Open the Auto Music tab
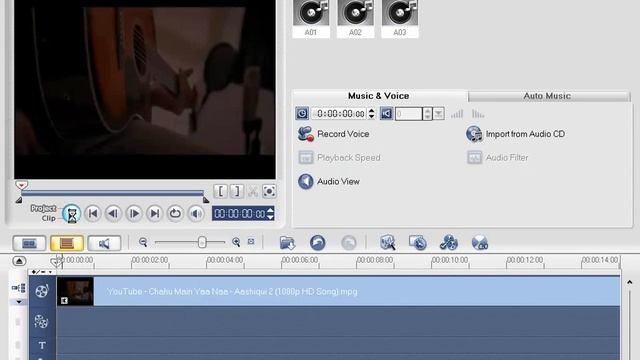640x360 pixels. click(x=547, y=96)
